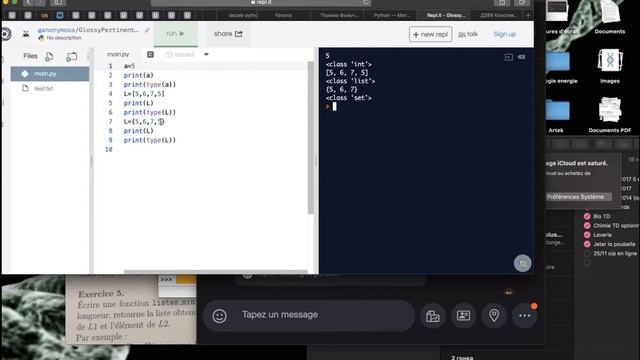Edit the repl name with the pencil icon

click(x=147, y=30)
